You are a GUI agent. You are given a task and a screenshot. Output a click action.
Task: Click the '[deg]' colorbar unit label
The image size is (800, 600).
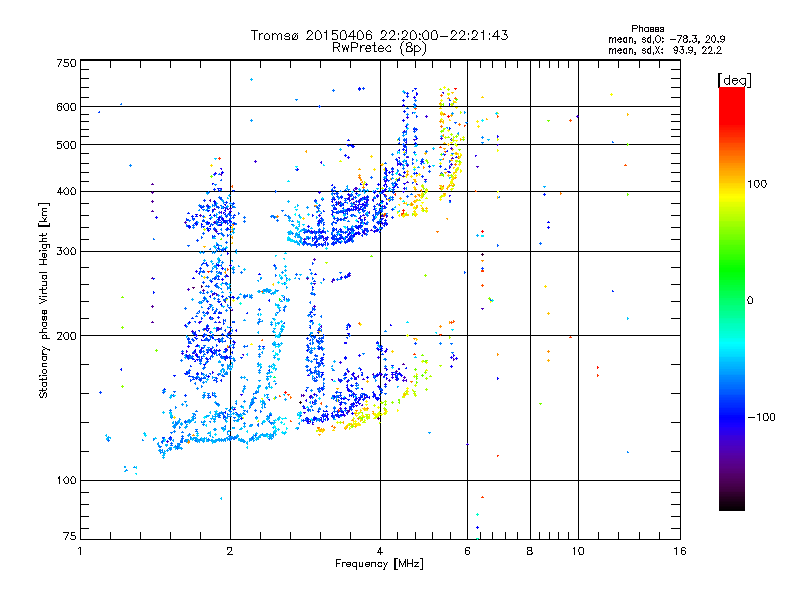tap(734, 80)
